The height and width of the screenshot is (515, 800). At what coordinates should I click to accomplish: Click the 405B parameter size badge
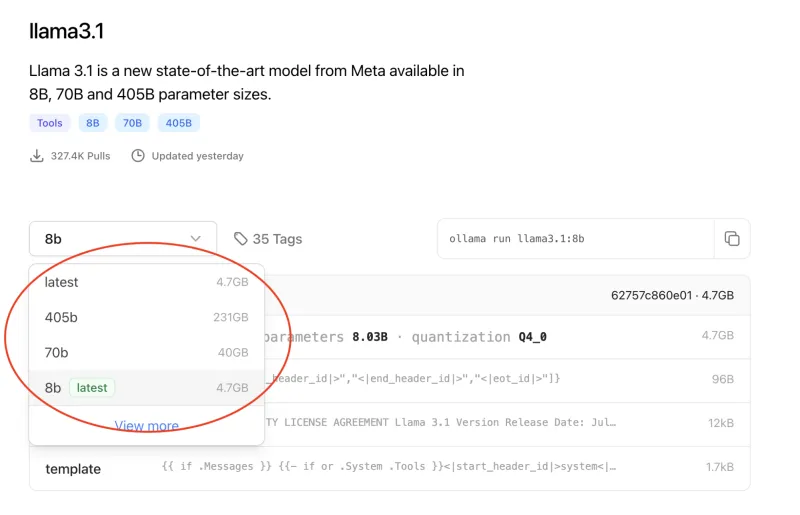click(x=178, y=123)
